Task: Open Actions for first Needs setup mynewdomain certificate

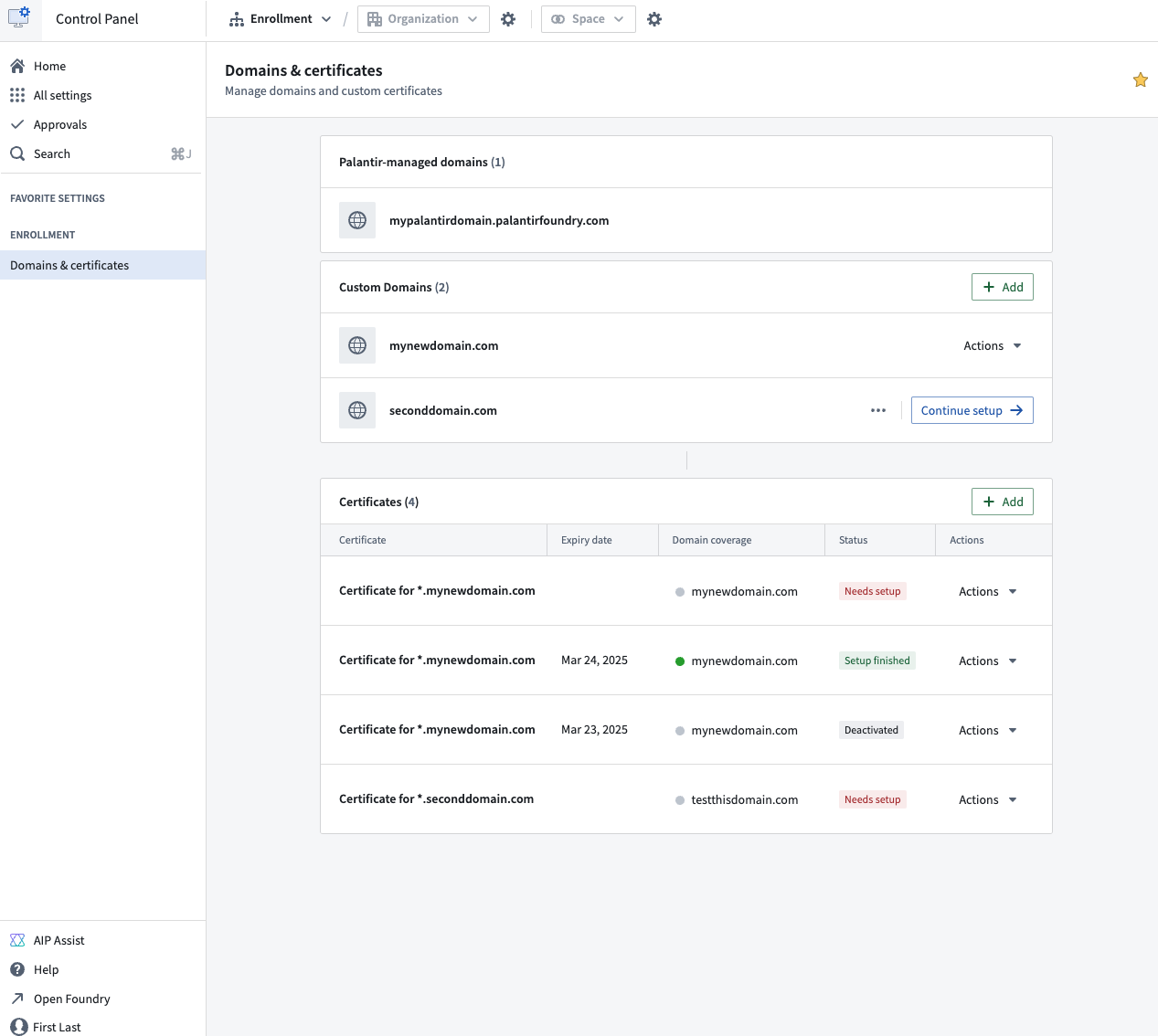Action: [x=988, y=591]
